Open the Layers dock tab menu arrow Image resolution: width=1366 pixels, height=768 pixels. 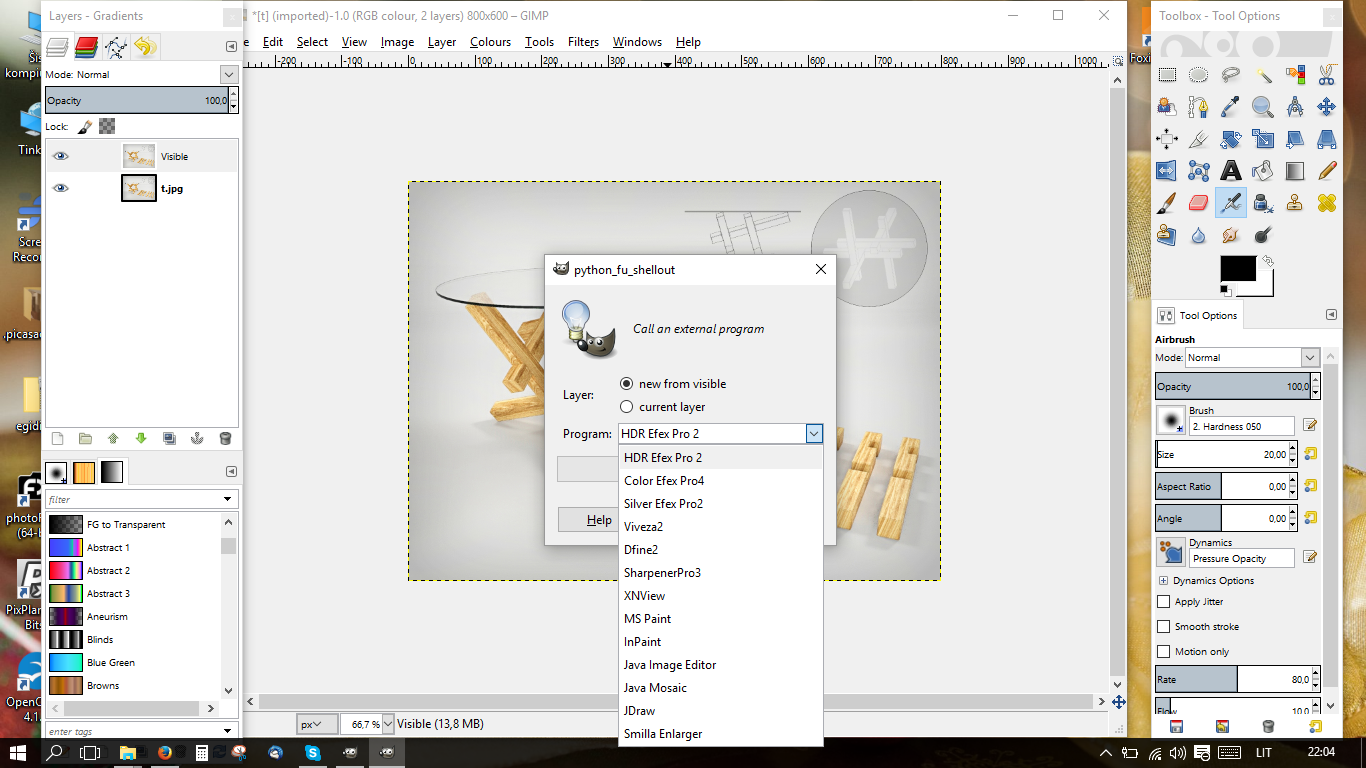pos(232,46)
